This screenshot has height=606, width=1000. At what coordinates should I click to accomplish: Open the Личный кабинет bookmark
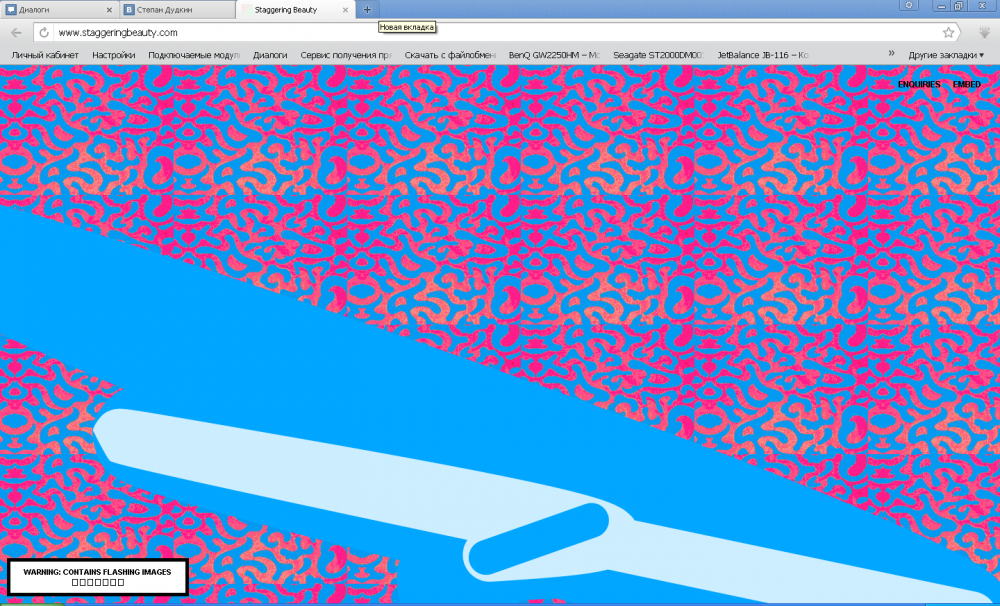click(x=45, y=55)
